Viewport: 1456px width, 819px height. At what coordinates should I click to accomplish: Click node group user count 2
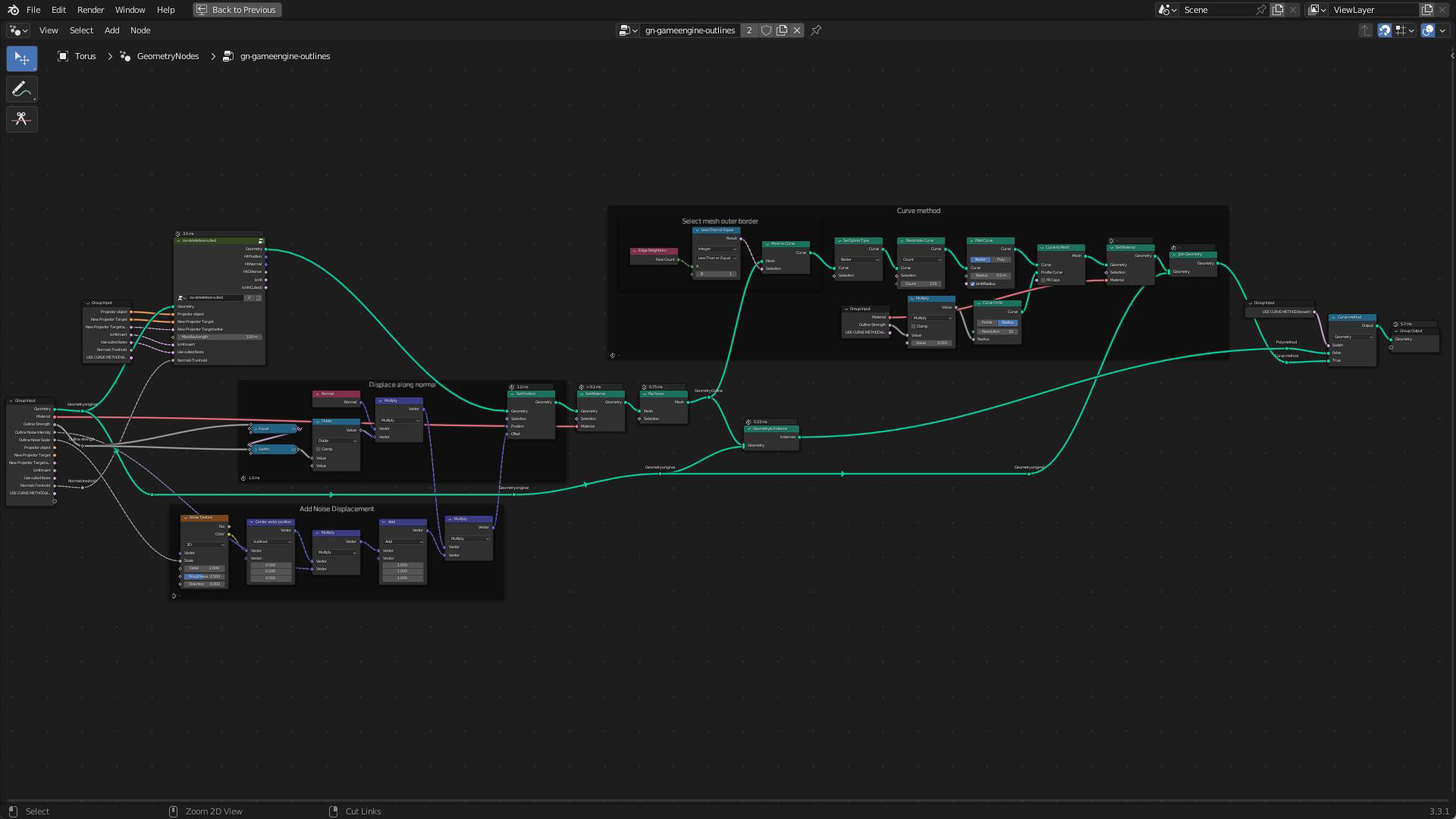tap(749, 30)
